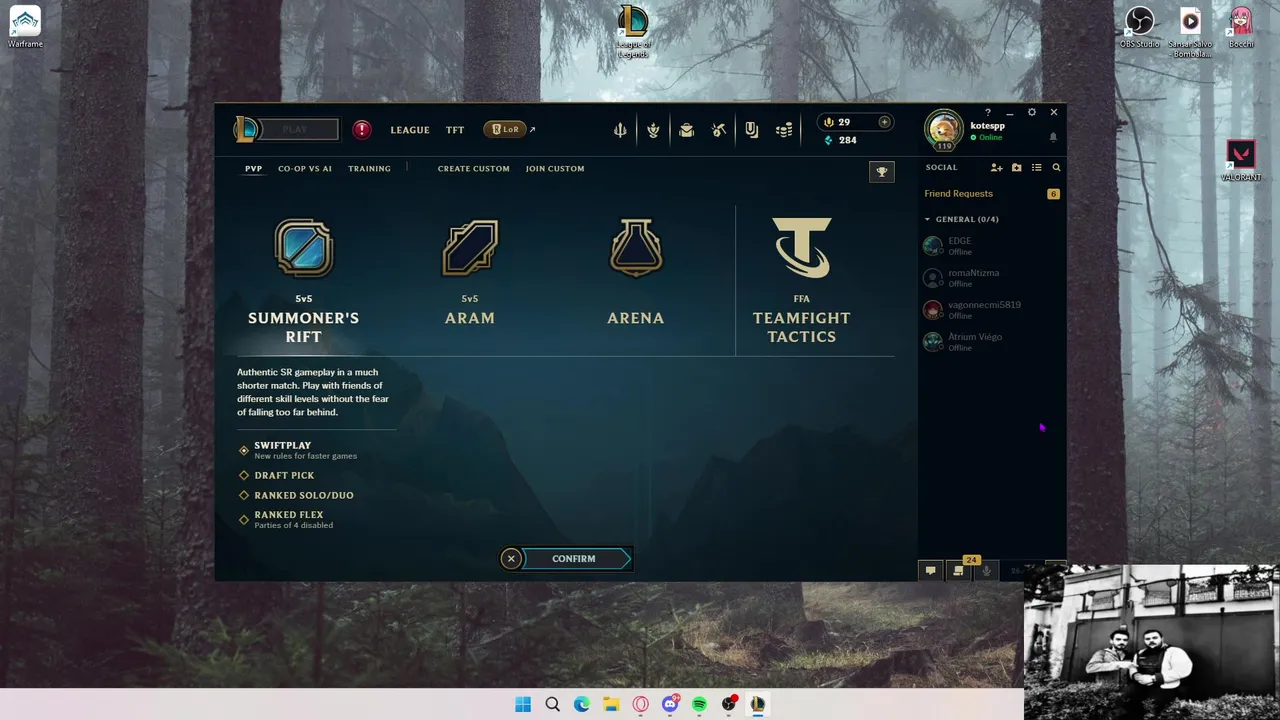Click the League of Legends logo icon

pos(246,129)
